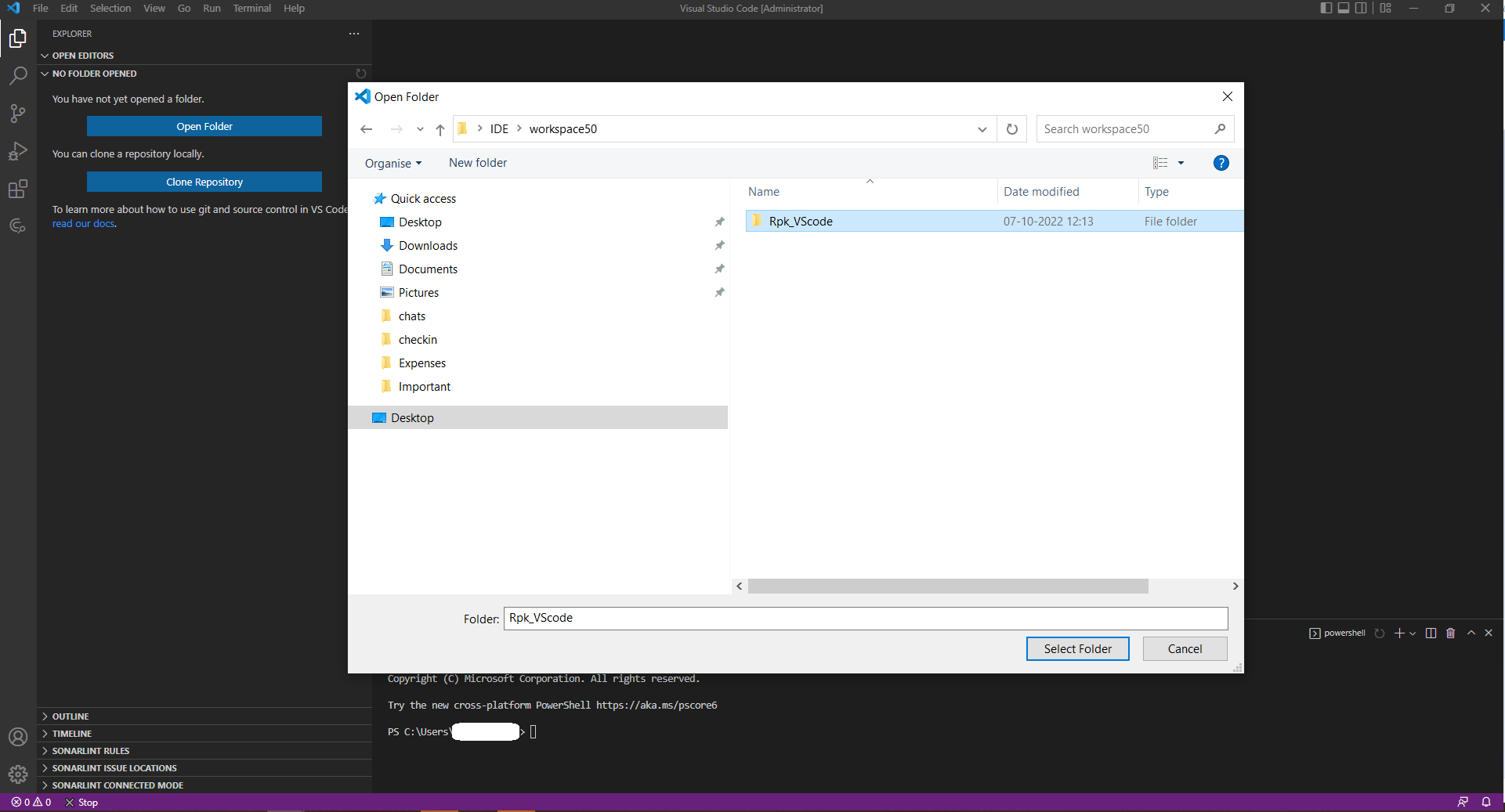The height and width of the screenshot is (812, 1505).
Task: Expand the Organise dropdown
Action: click(x=393, y=163)
